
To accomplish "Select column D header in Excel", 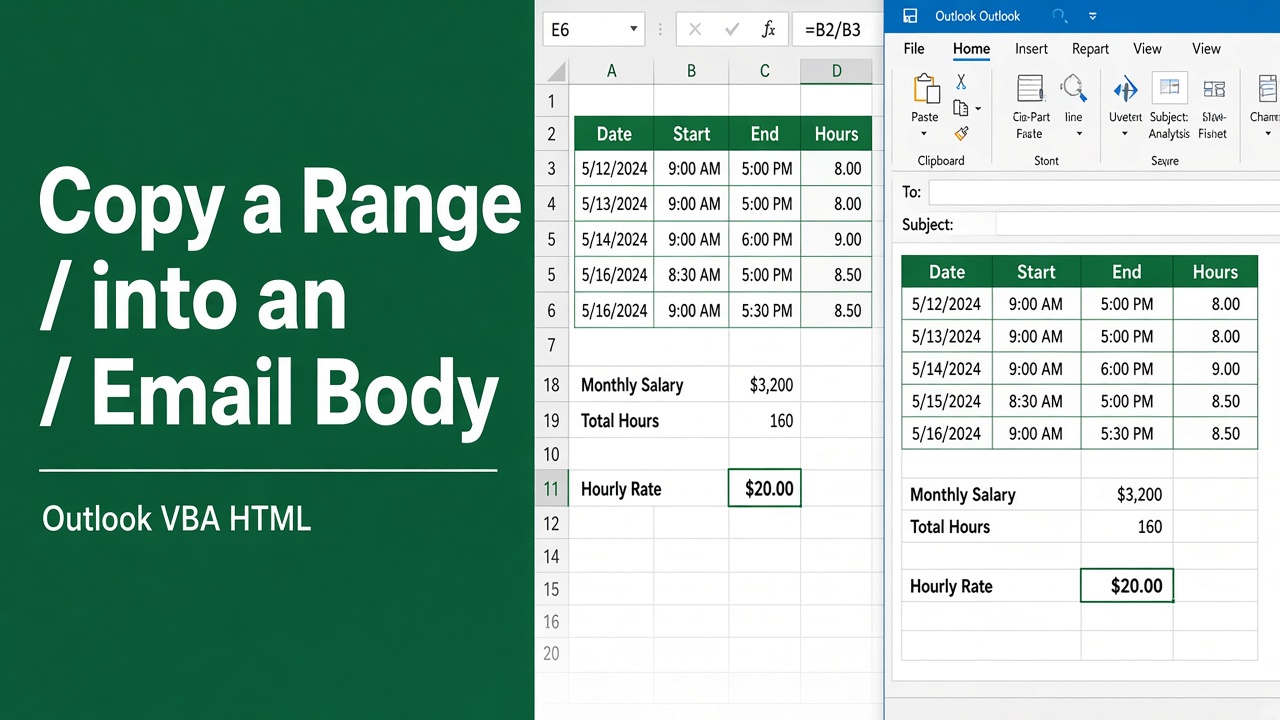I will 836,71.
